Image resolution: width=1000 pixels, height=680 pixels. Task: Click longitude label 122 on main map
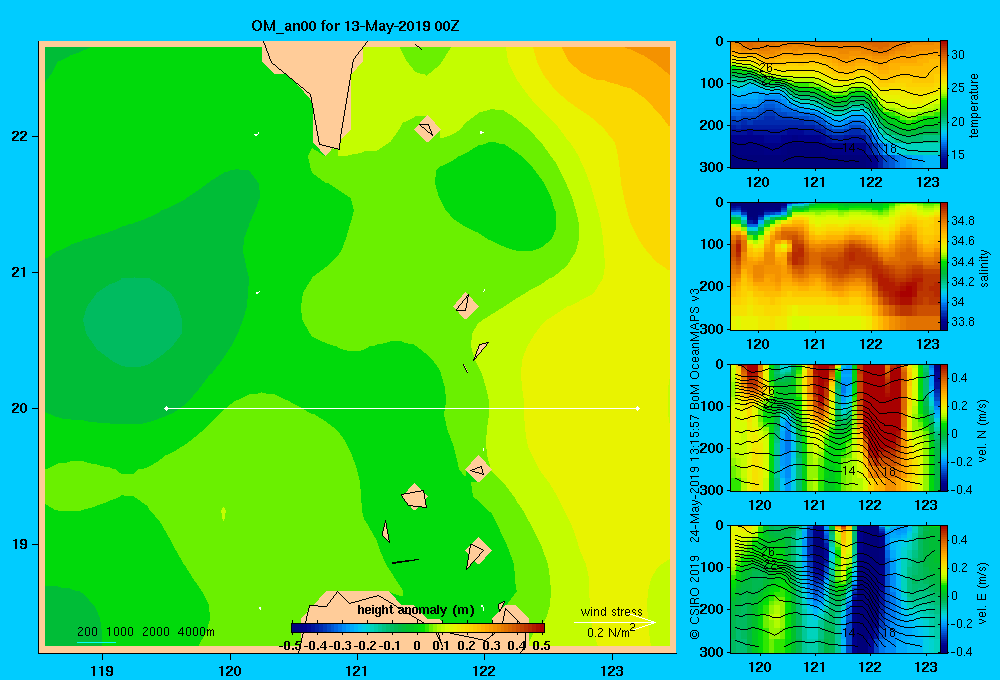[484, 670]
